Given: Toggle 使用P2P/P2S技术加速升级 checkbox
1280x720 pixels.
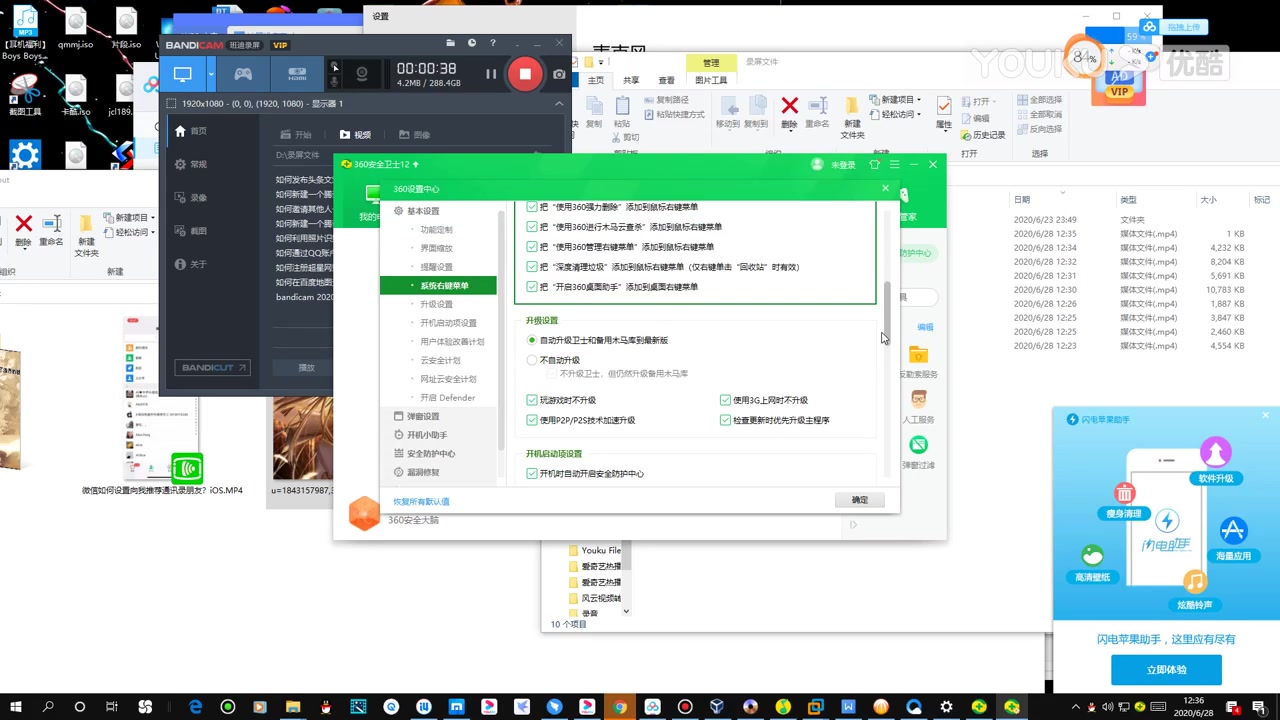Looking at the screenshot, I should 532,420.
